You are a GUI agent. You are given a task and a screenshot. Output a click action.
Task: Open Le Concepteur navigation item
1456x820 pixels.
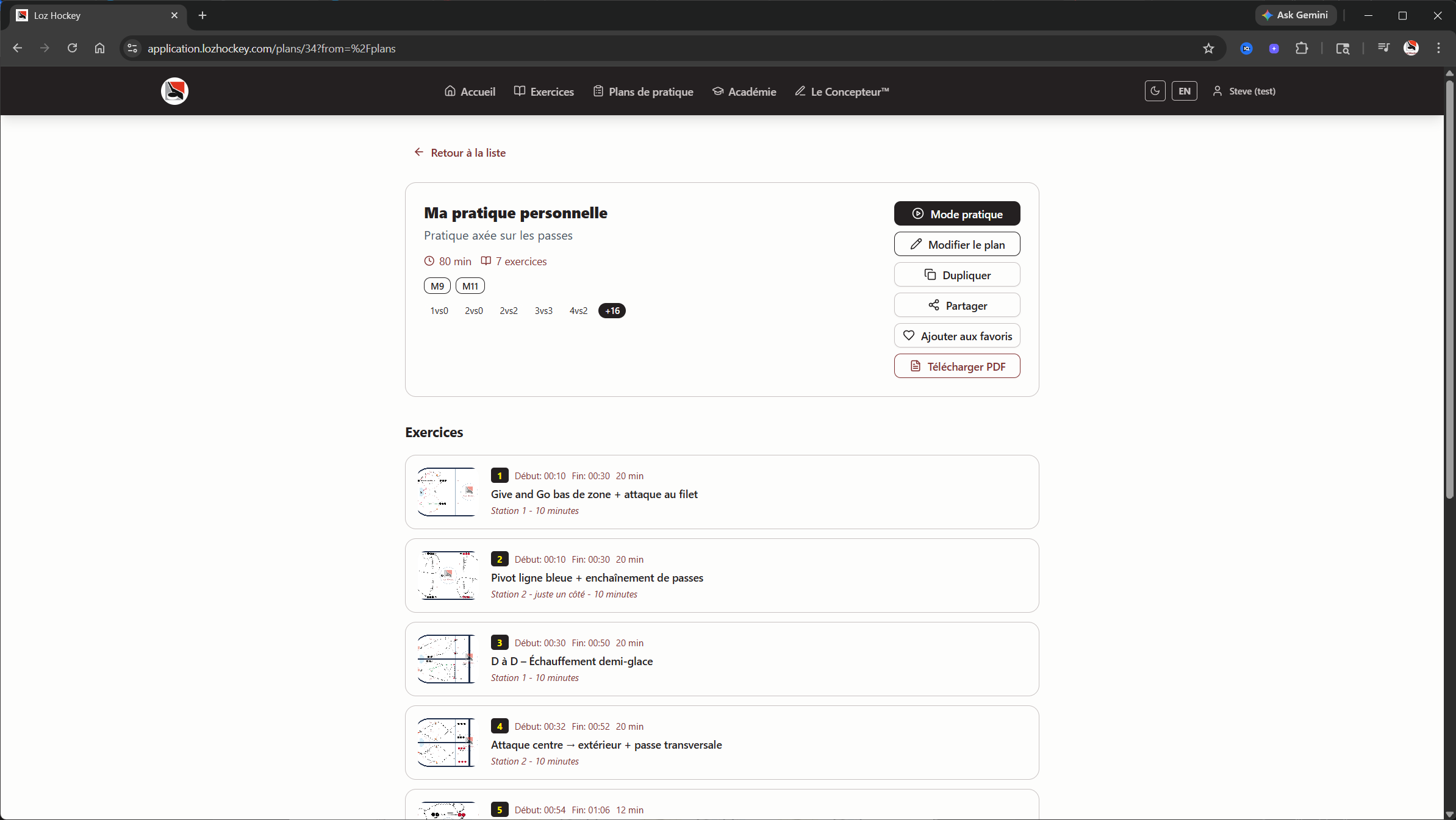click(x=842, y=91)
